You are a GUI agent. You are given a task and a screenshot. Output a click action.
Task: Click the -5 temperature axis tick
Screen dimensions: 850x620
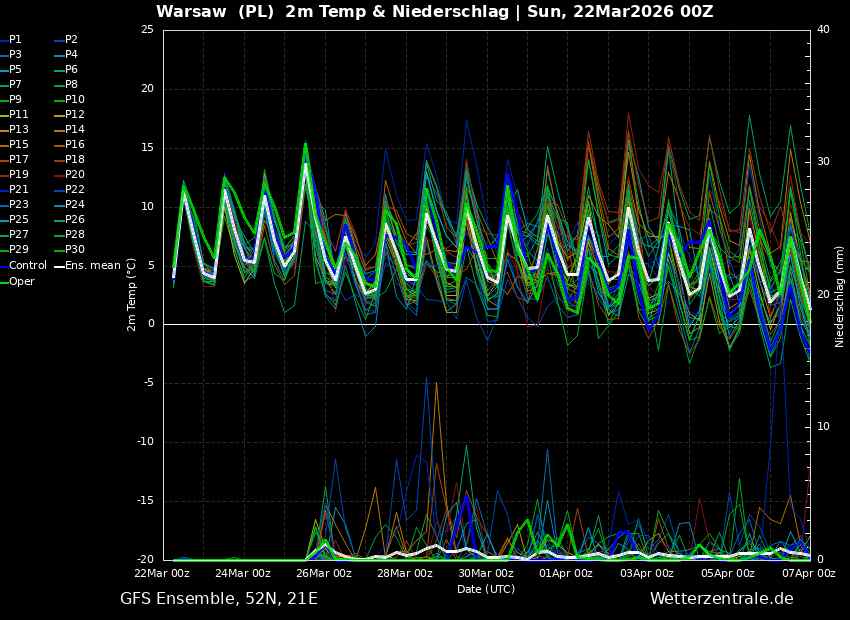point(149,383)
